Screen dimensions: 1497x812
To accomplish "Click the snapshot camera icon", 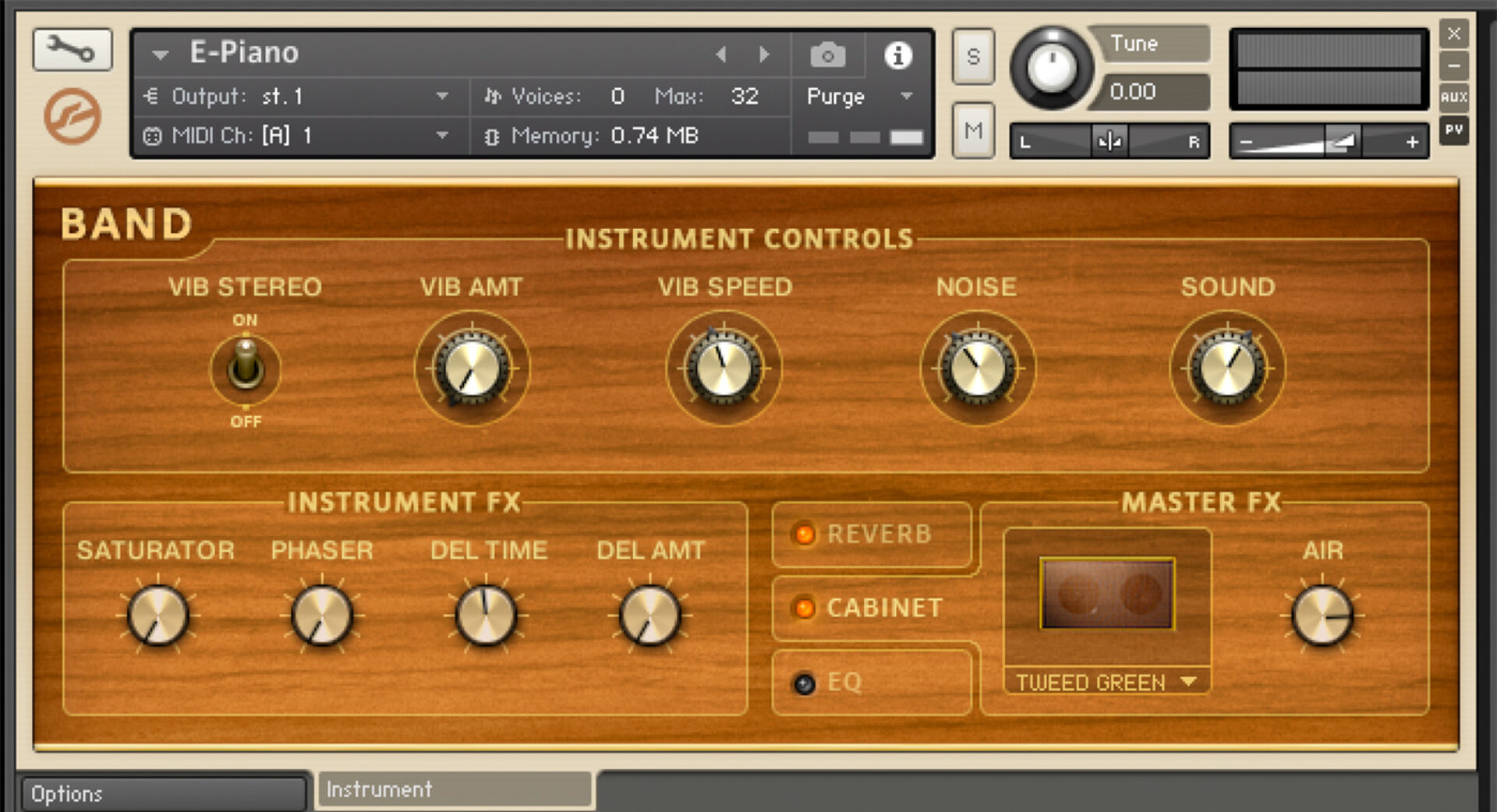I will pyautogui.click(x=828, y=55).
